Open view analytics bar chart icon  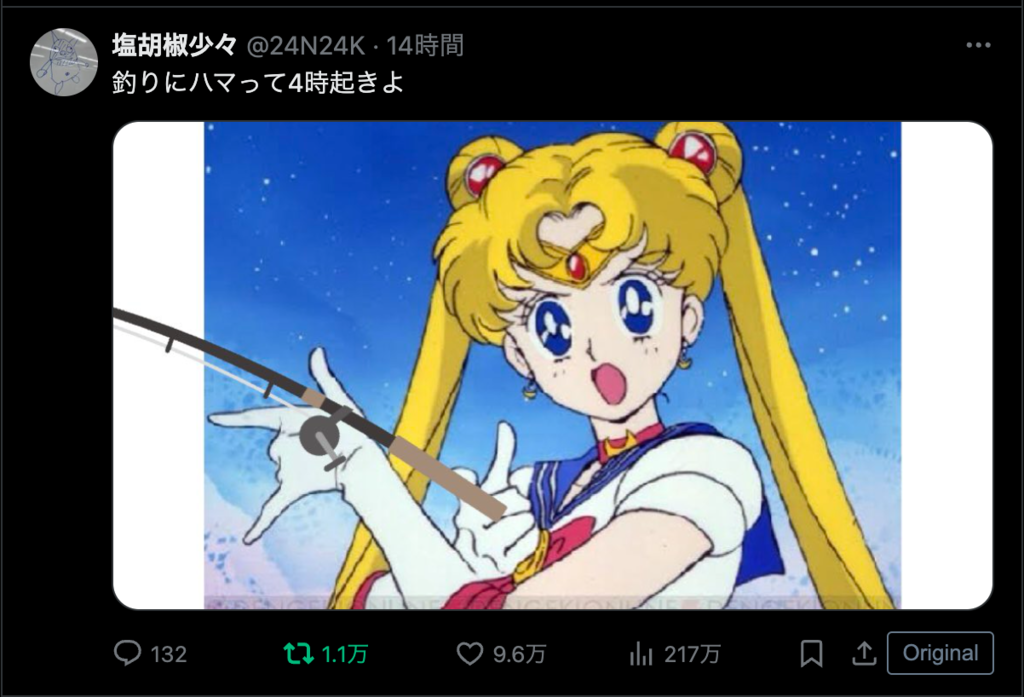point(641,653)
